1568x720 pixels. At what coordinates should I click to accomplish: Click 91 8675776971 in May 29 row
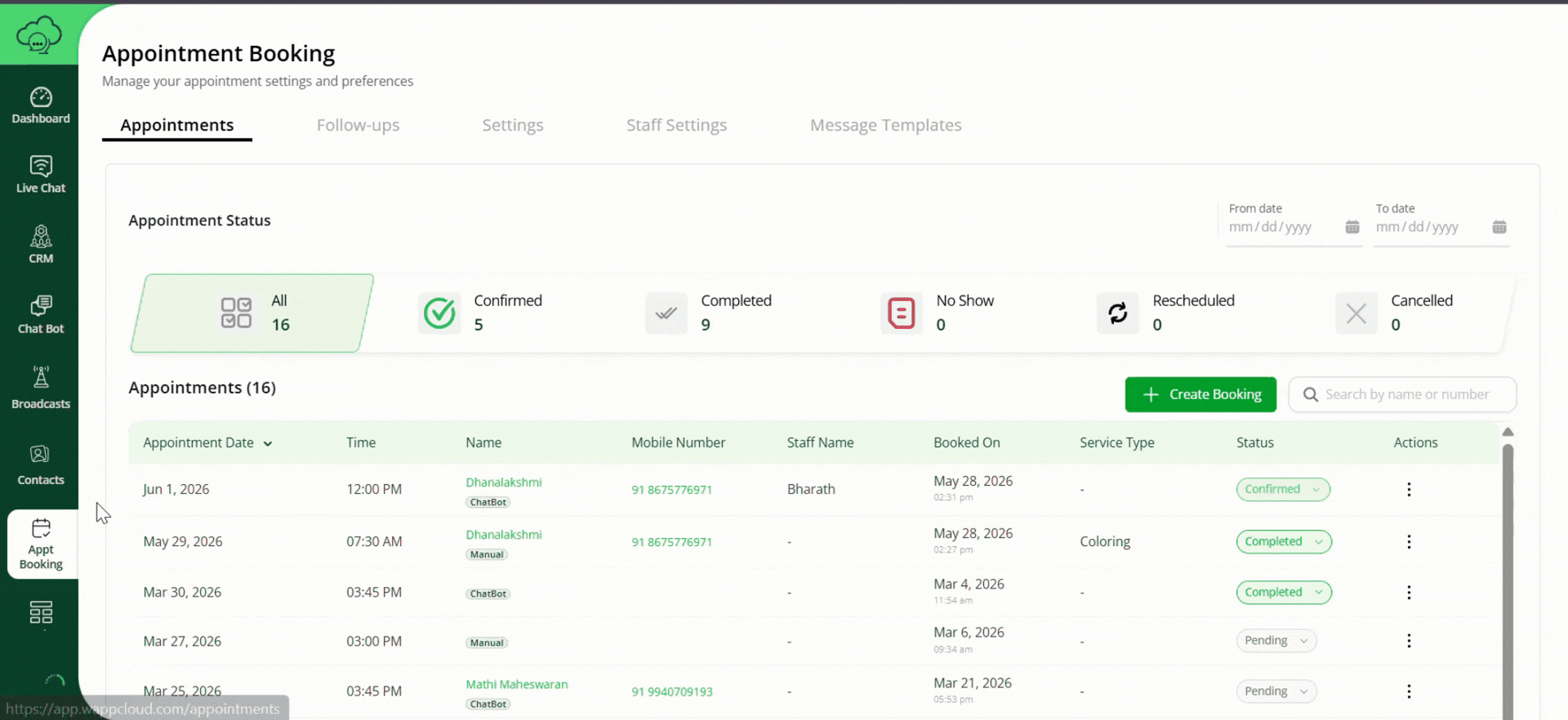(671, 542)
